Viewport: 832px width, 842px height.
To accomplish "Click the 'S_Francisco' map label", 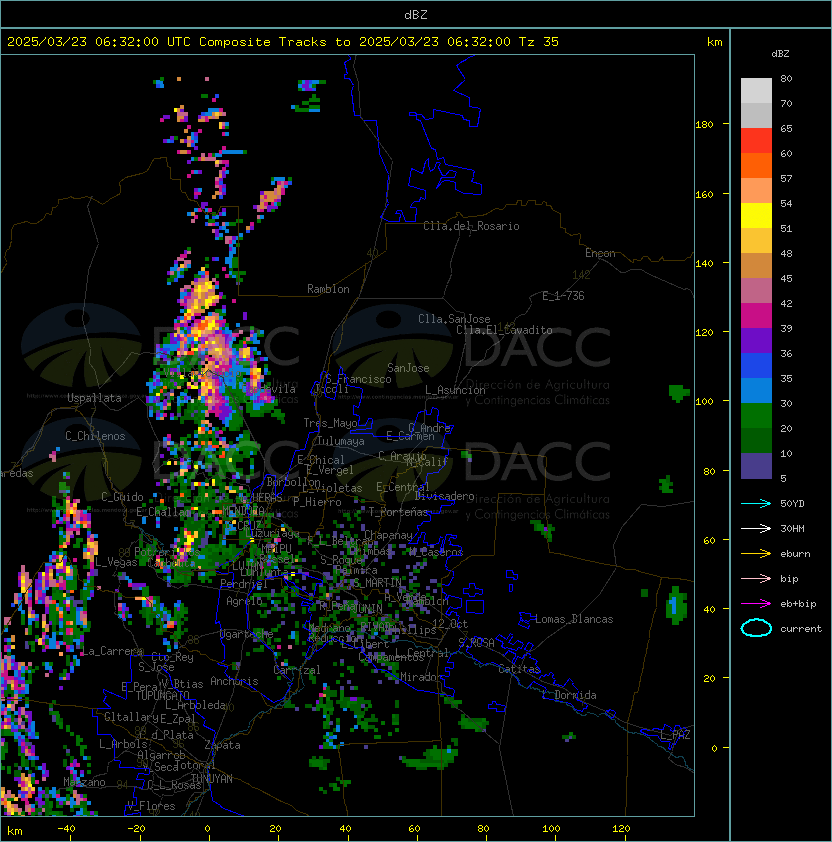I will click(358, 379).
